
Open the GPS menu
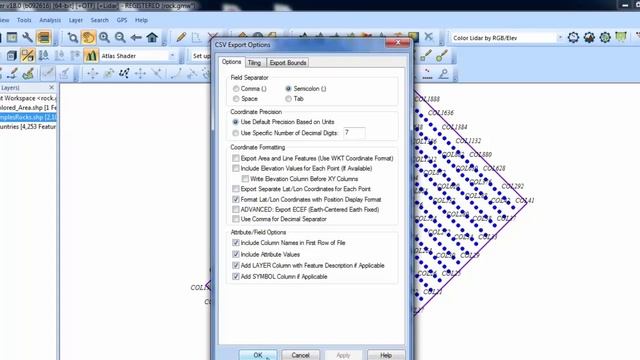click(122, 20)
